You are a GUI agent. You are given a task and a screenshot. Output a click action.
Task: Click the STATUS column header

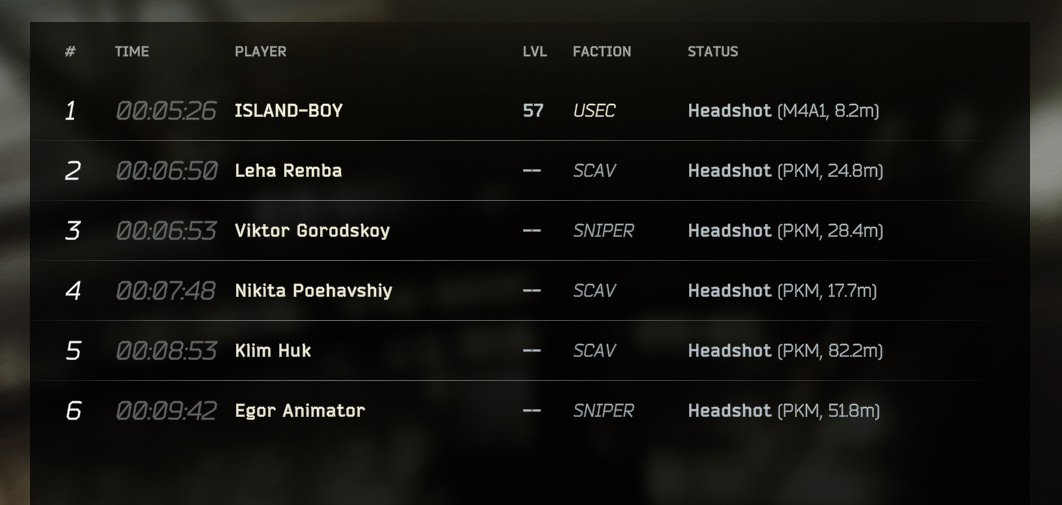(x=713, y=52)
